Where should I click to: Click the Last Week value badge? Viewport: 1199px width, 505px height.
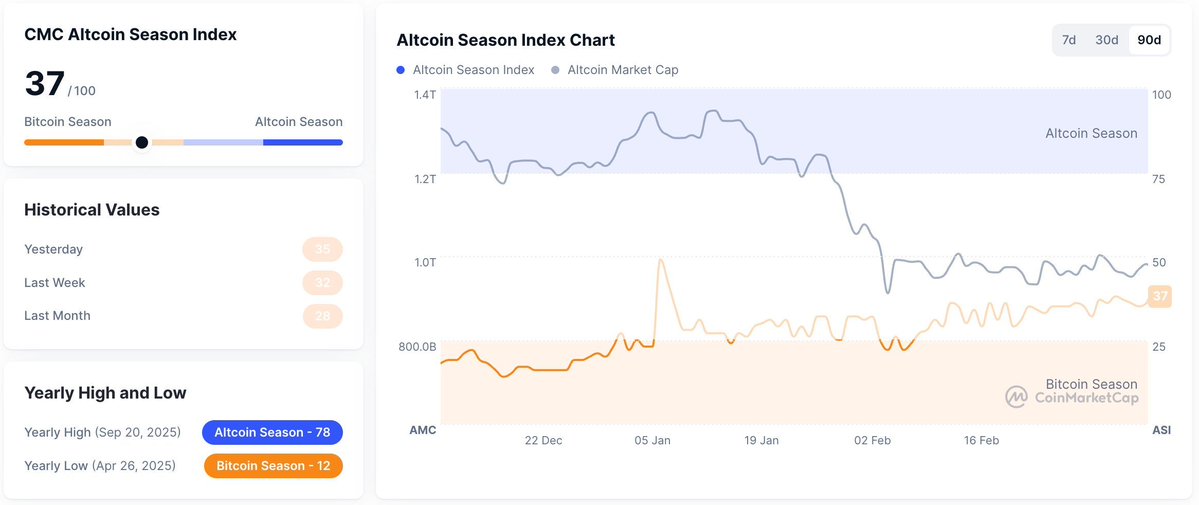click(322, 283)
